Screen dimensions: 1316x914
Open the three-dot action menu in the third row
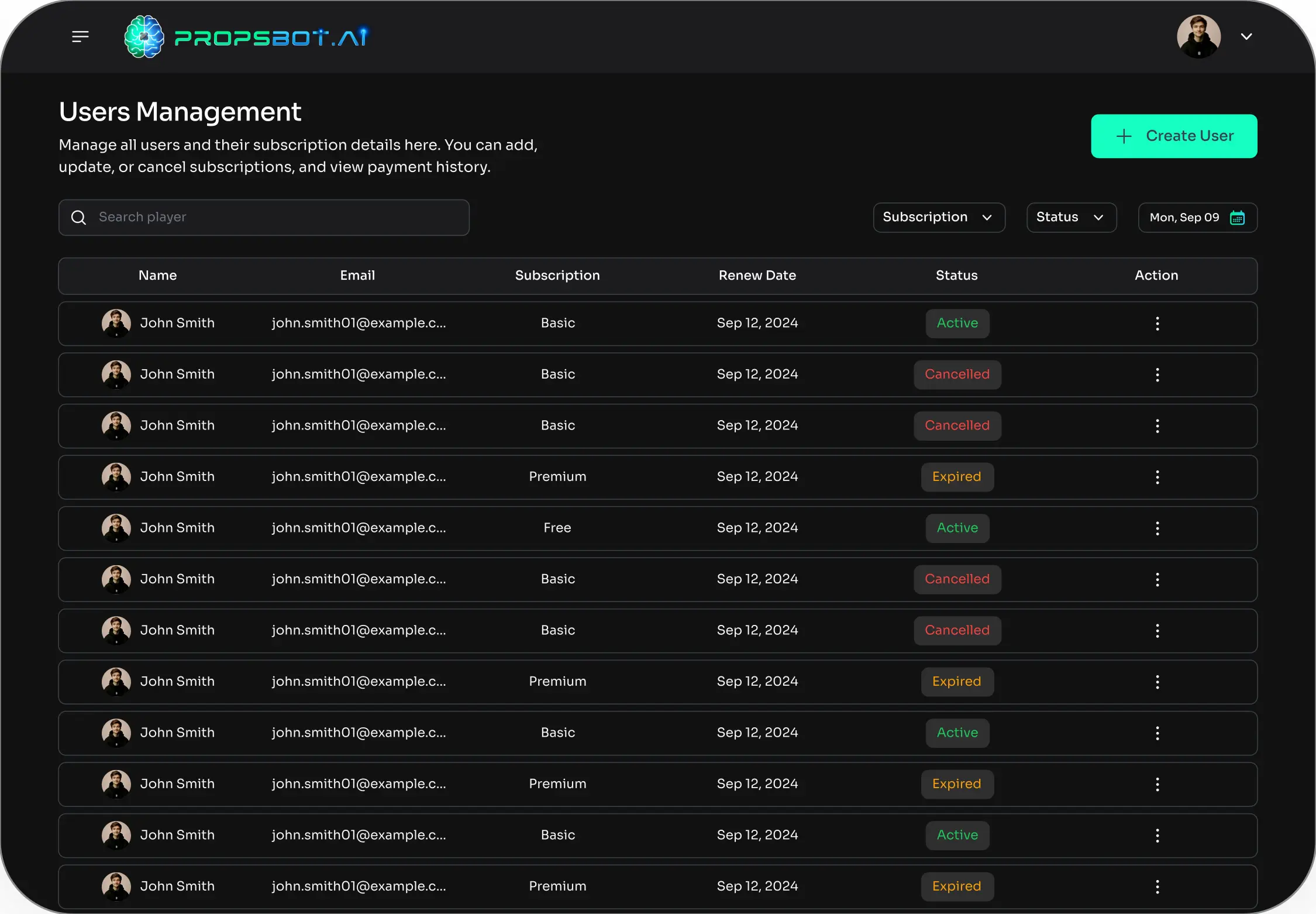[x=1157, y=426]
